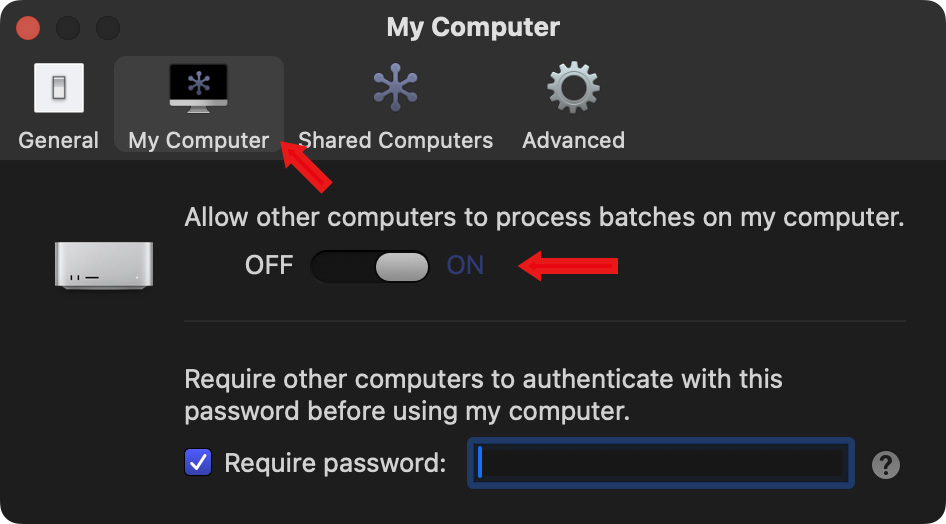Click the My Computer monitor icon
The height and width of the screenshot is (524, 946).
(x=198, y=87)
